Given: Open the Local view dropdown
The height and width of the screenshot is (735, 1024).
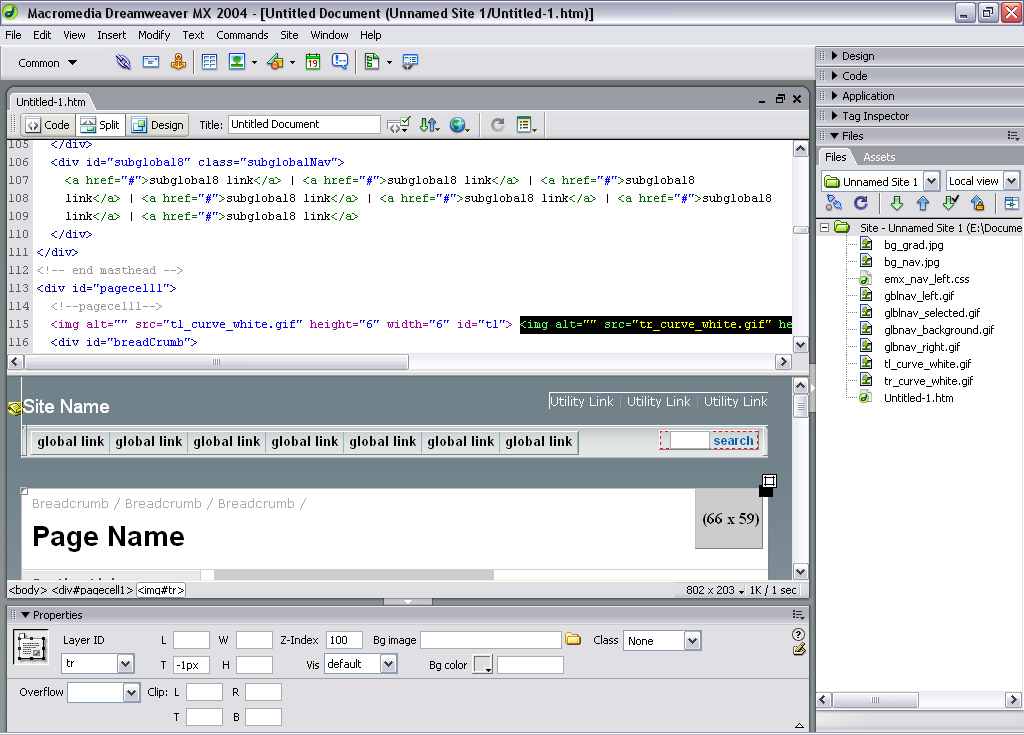Looking at the screenshot, I should tap(1011, 181).
